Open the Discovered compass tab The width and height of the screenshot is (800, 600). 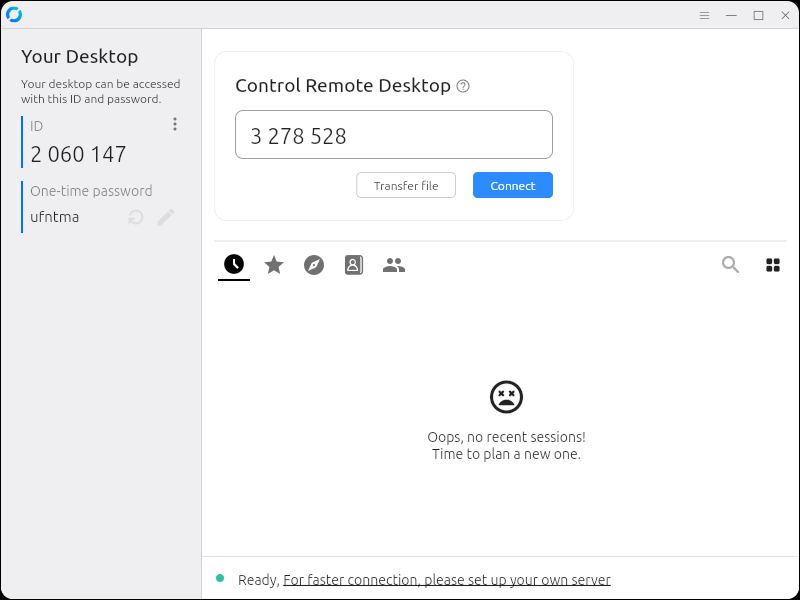314,265
